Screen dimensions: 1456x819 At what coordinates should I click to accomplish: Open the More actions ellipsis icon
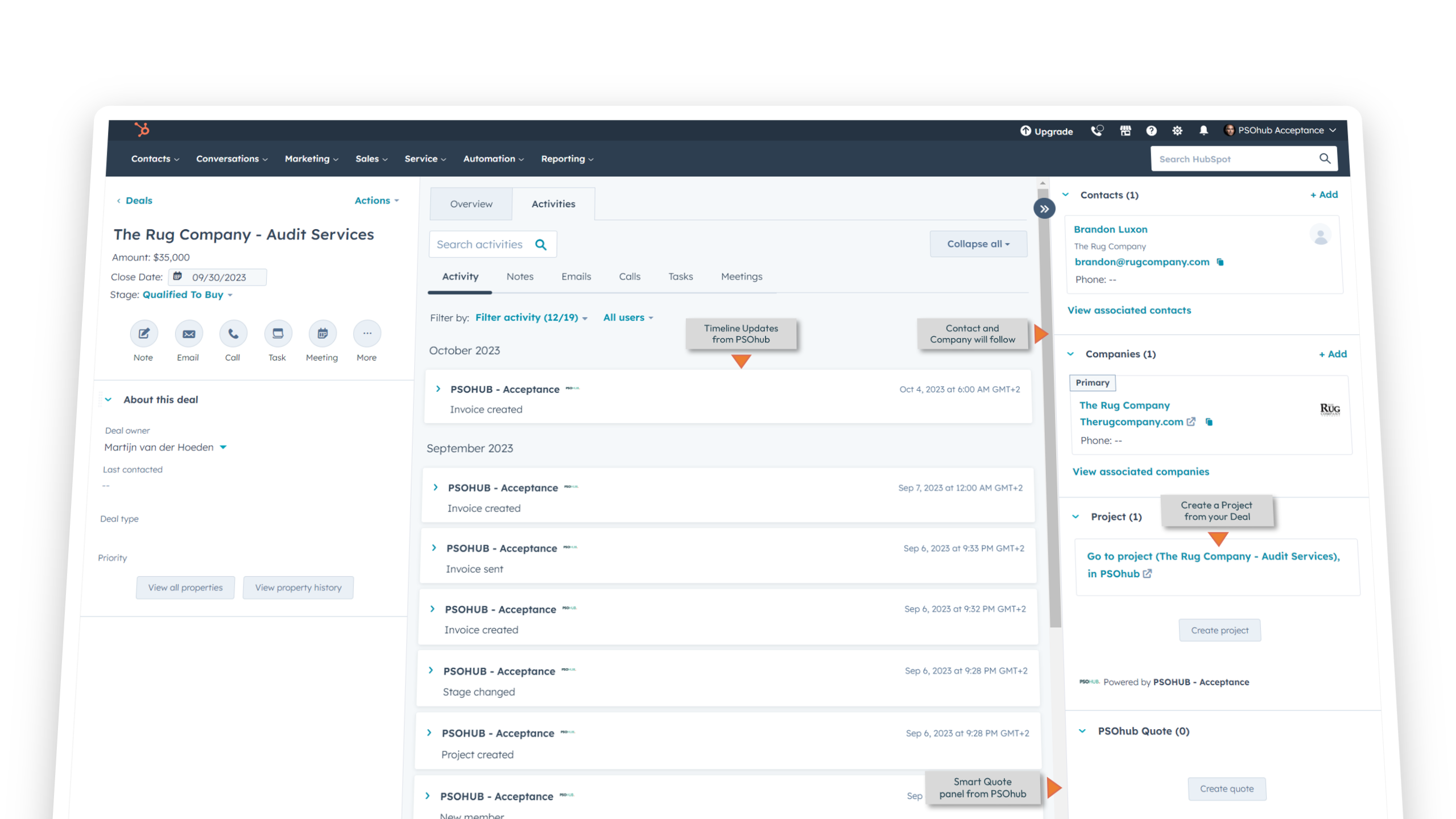click(367, 333)
